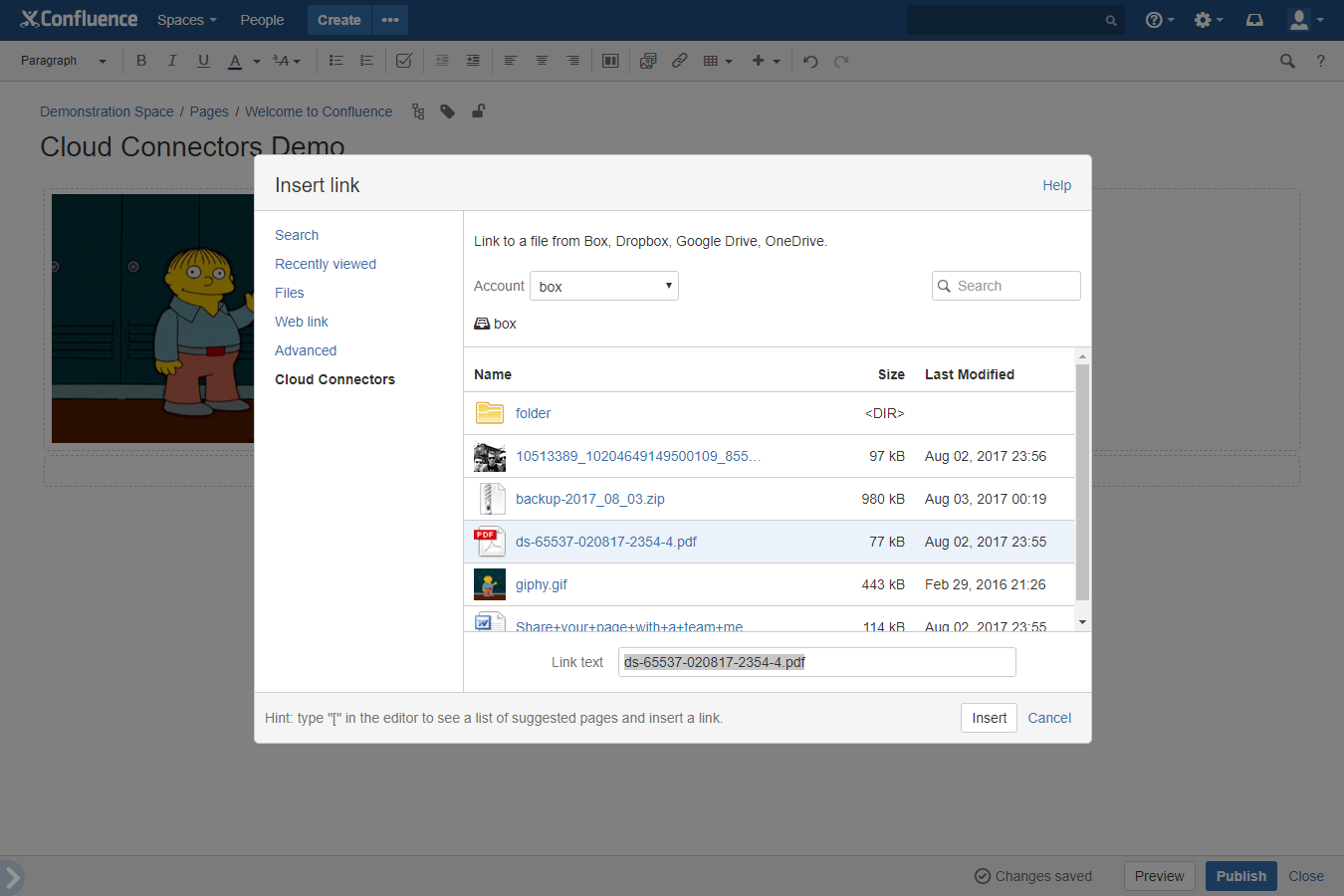The height and width of the screenshot is (896, 1344).
Task: Open the Help link in dialog header
Action: (x=1056, y=185)
